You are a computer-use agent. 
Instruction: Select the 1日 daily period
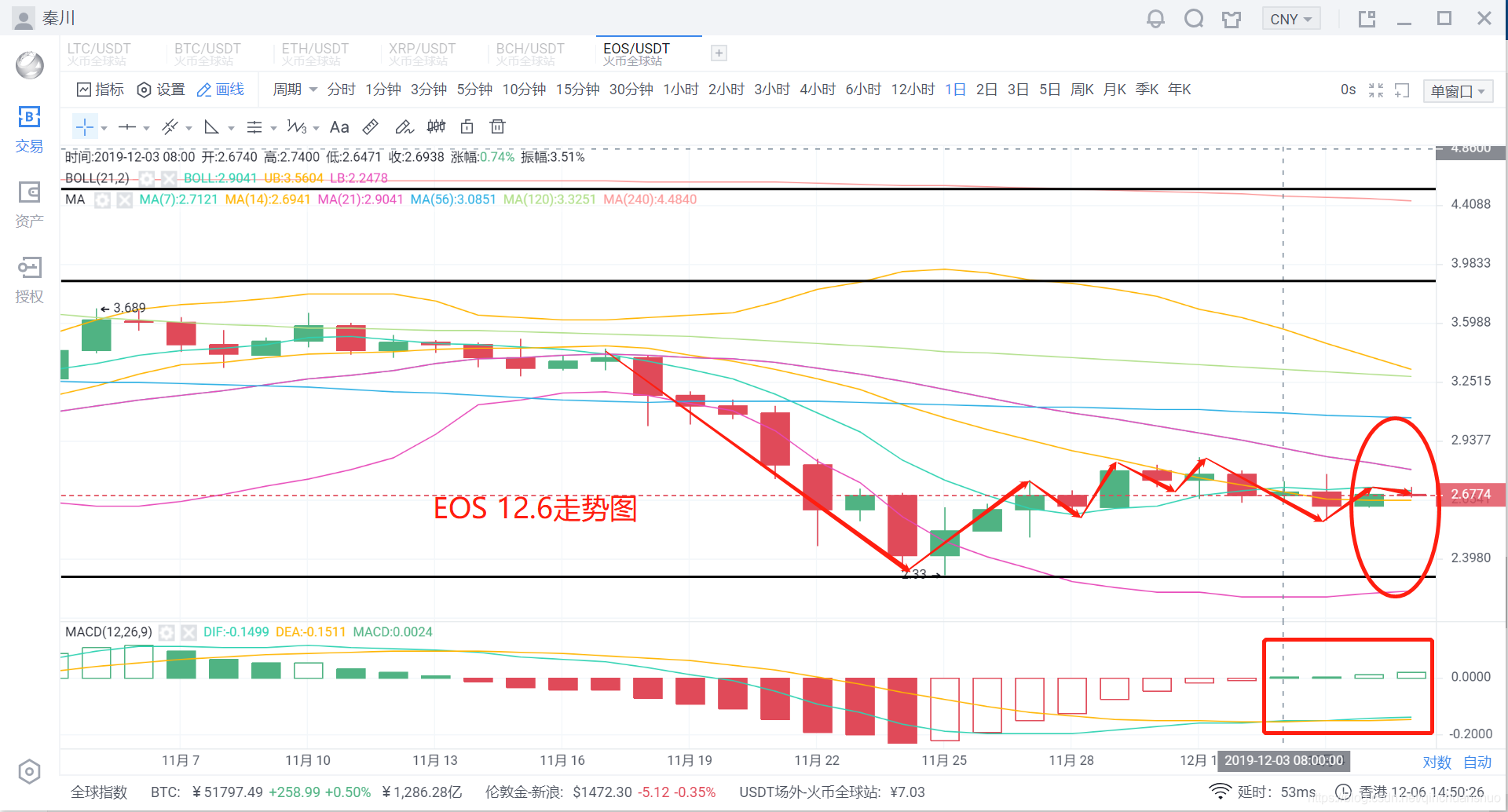pos(955,90)
